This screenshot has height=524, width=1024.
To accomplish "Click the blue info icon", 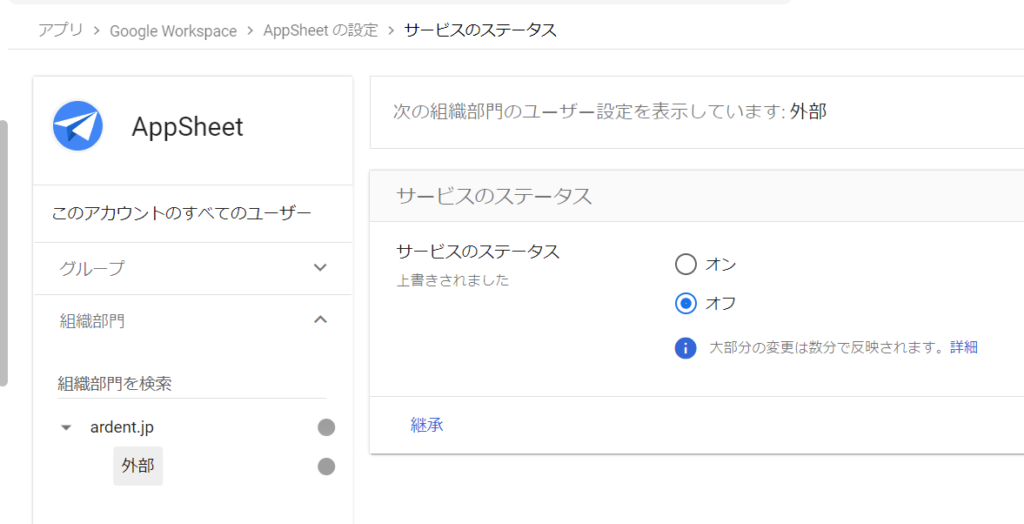I will click(685, 348).
